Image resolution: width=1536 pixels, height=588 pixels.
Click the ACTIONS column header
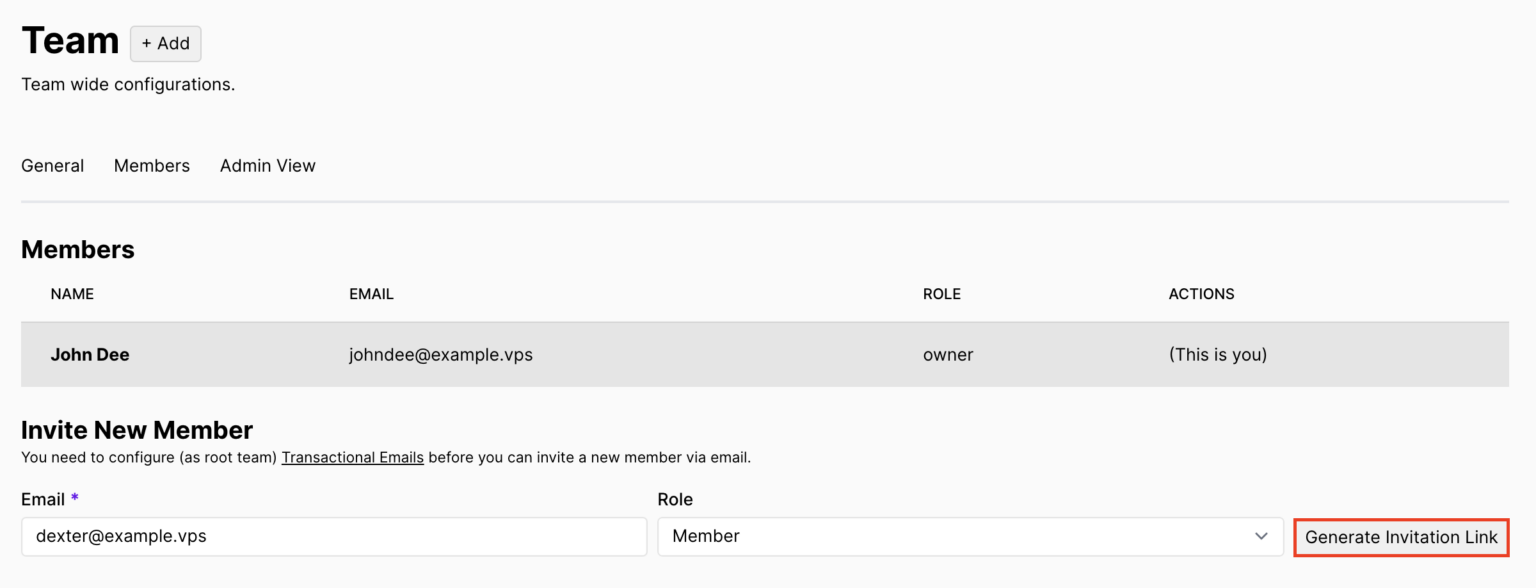pyautogui.click(x=1201, y=293)
